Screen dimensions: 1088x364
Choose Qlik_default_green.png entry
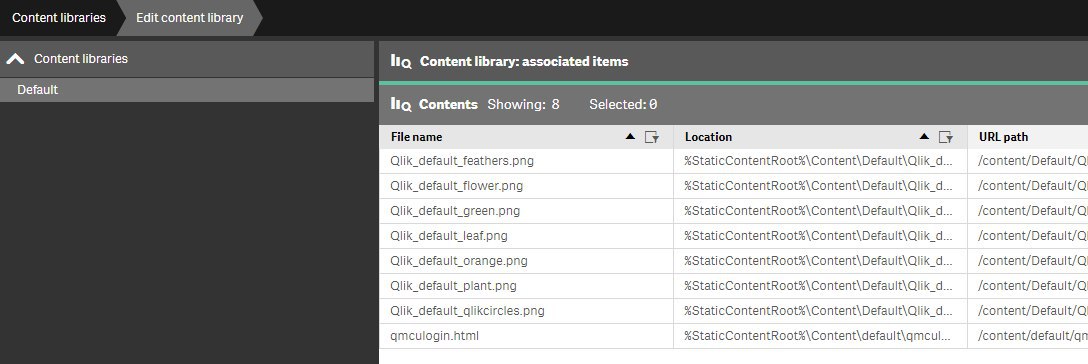455,211
